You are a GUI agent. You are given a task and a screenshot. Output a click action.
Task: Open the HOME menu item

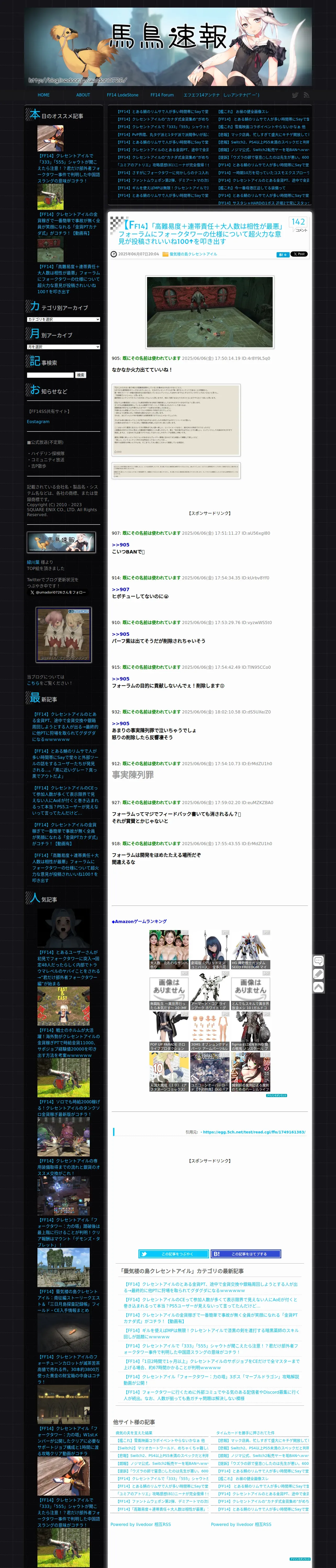click(x=44, y=95)
